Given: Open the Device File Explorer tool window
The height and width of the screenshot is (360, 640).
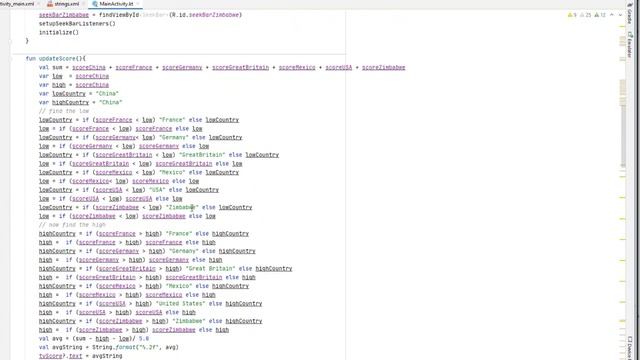Looking at the screenshot, I should tap(630, 349).
